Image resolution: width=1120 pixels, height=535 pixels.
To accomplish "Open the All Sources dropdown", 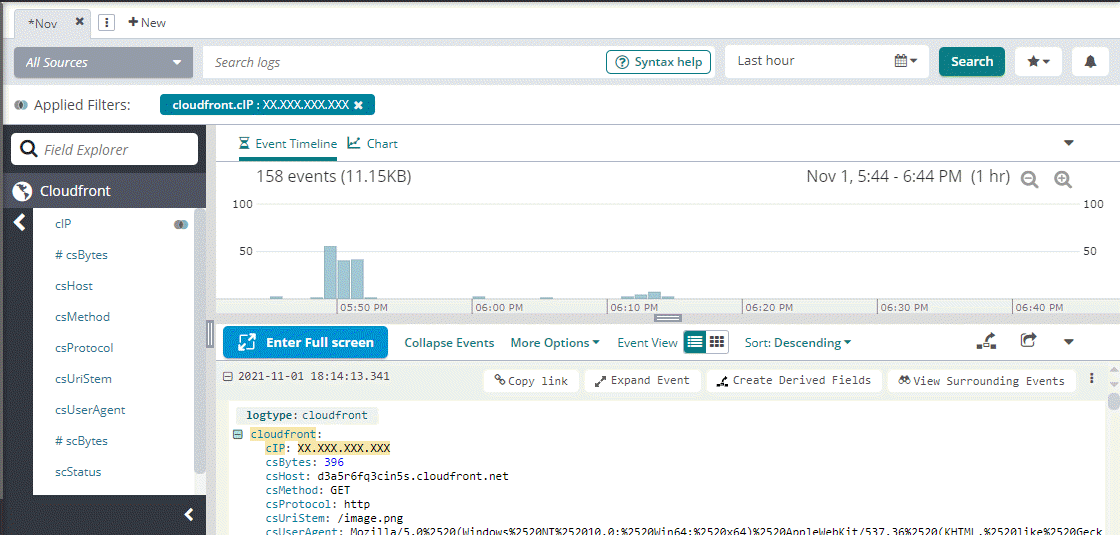I will 104,62.
